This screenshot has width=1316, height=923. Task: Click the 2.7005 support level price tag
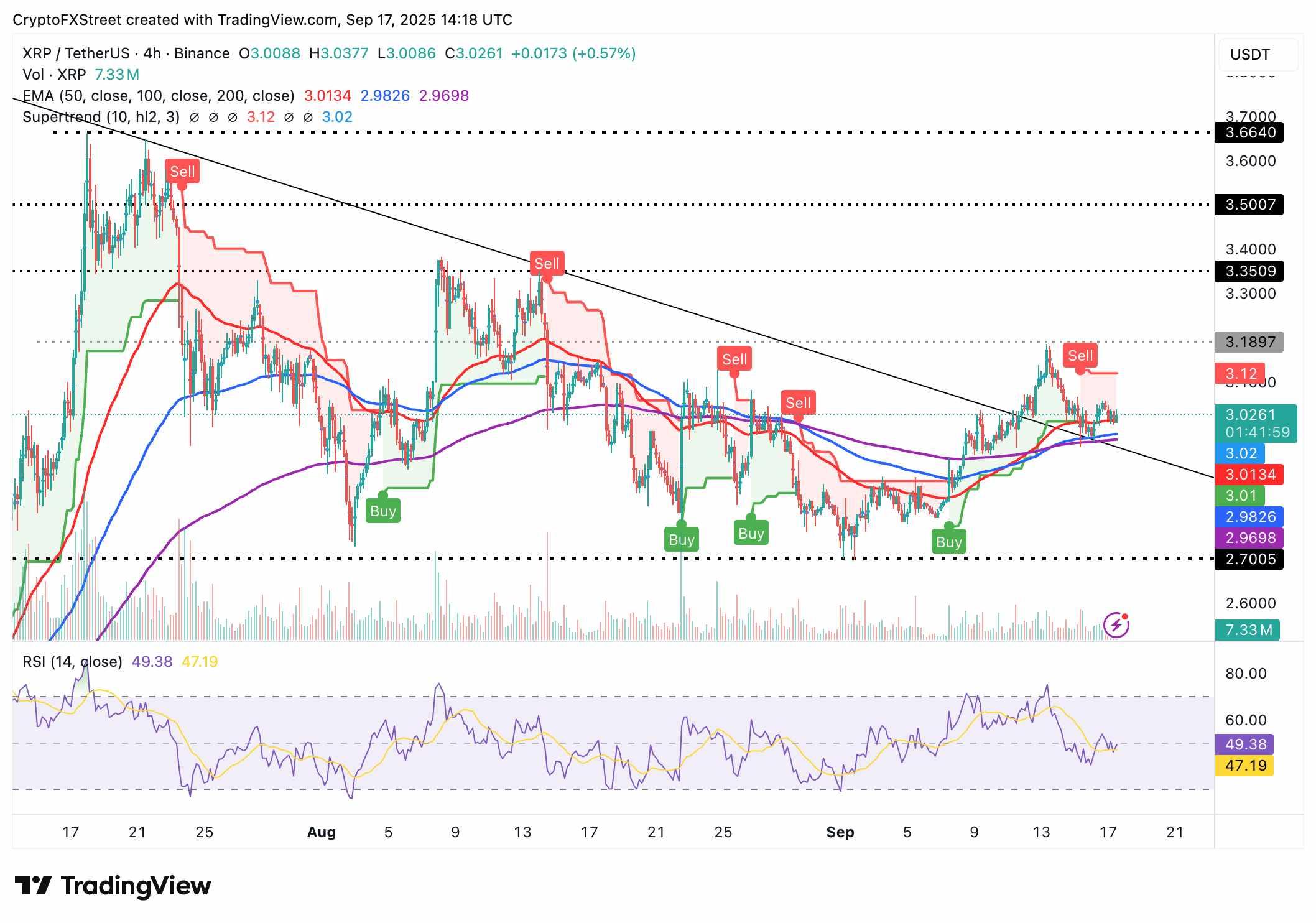[x=1249, y=559]
